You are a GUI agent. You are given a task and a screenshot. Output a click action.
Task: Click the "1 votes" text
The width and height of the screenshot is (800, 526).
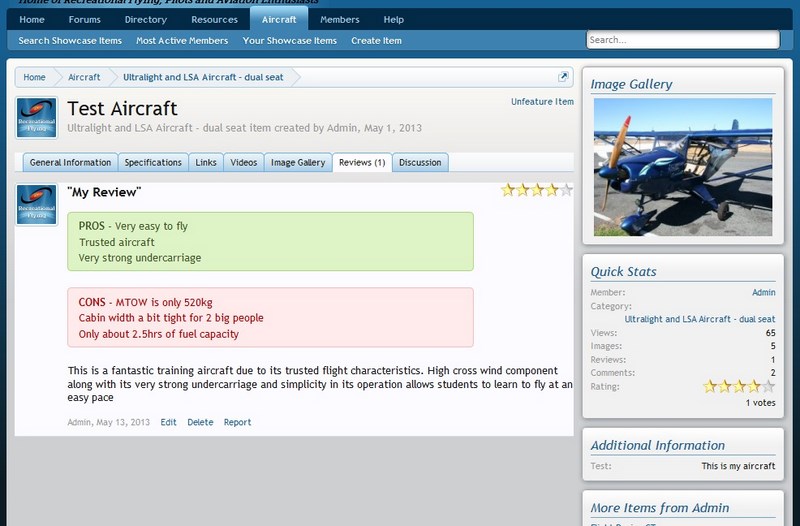point(760,403)
